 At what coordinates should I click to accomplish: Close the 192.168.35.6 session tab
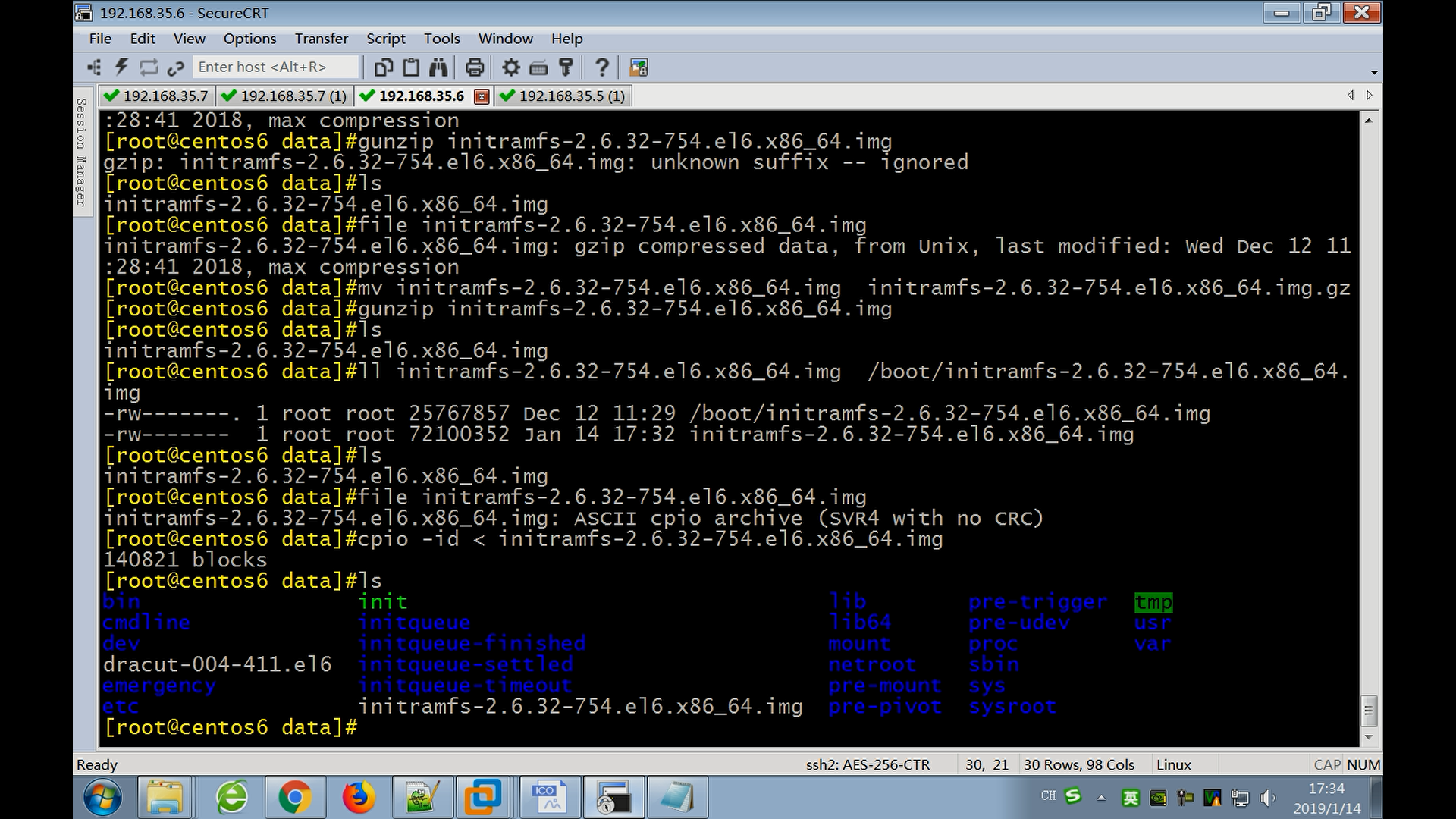[x=481, y=96]
